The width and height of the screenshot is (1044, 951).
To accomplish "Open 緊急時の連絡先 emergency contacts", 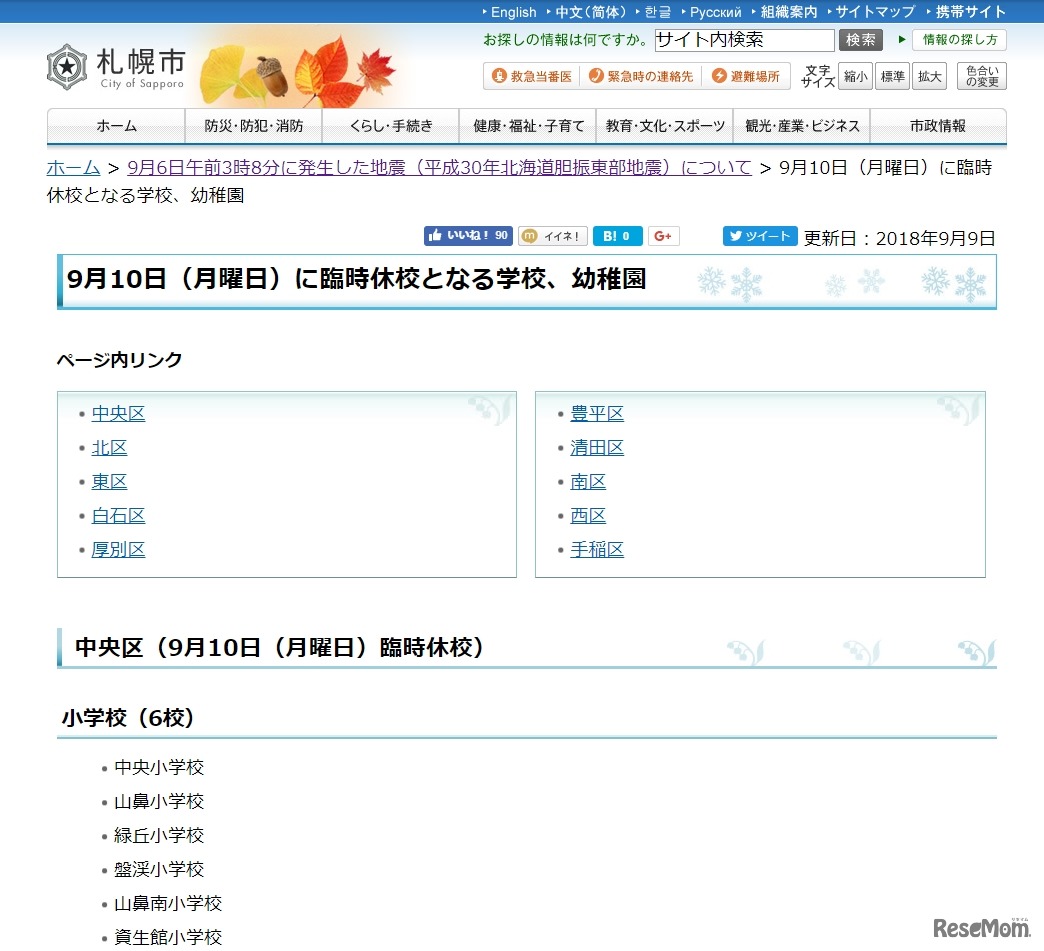I will (x=641, y=76).
